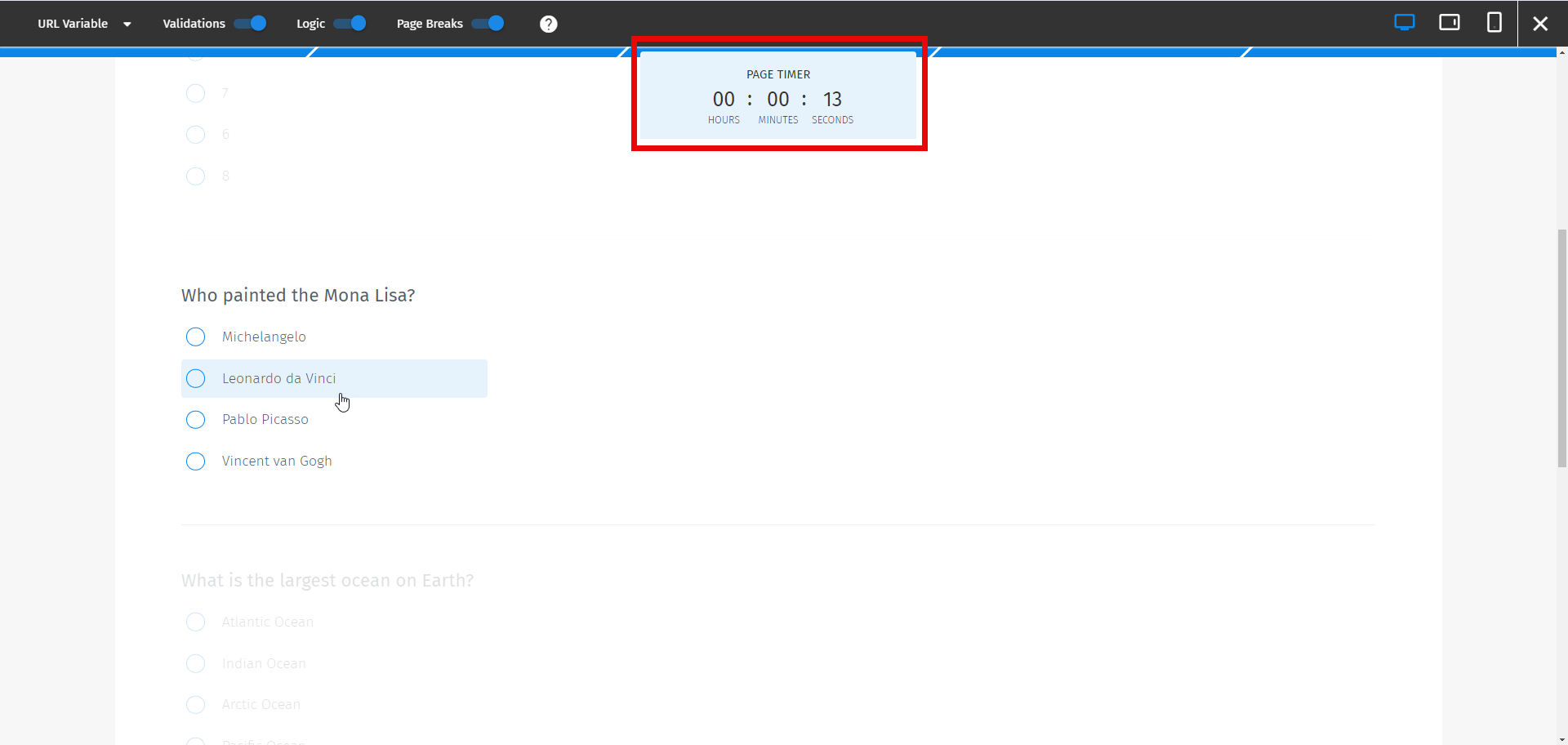Open the help question mark icon
1568x745 pixels.
coord(549,25)
